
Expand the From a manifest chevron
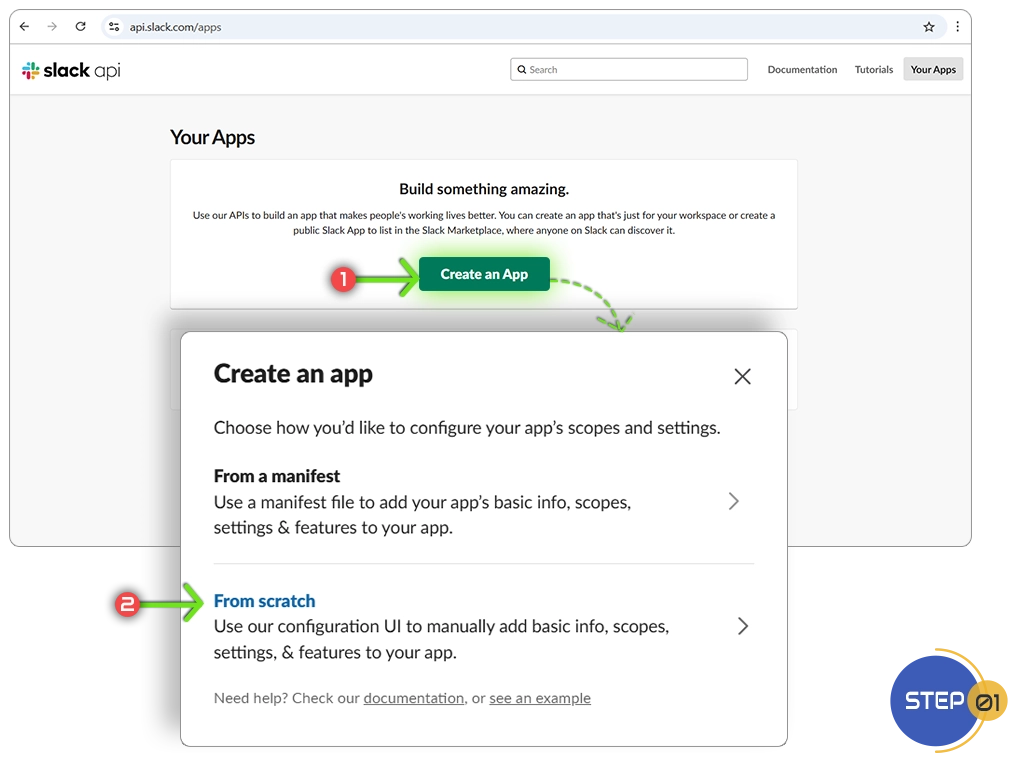coord(734,501)
